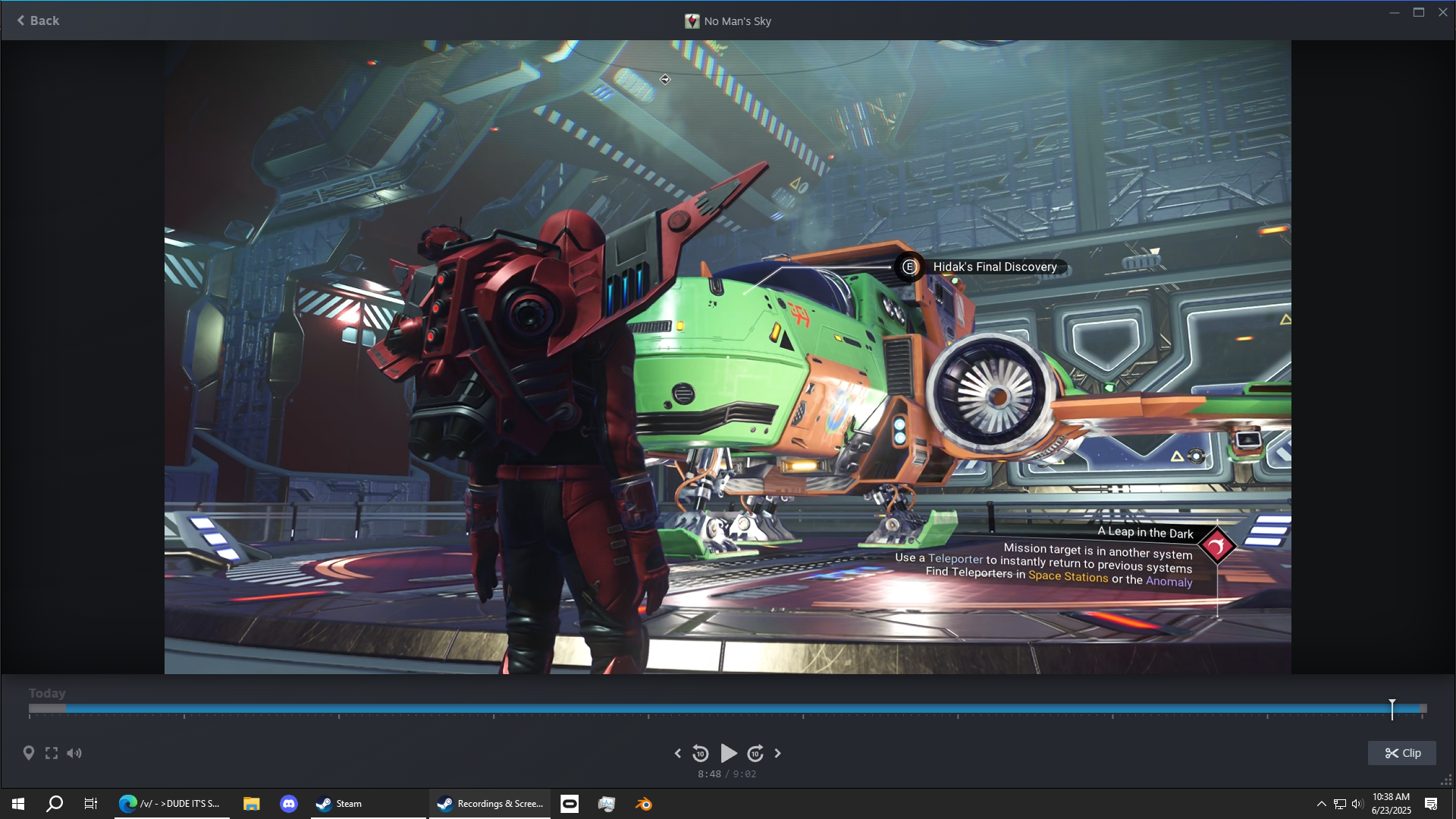Open the image viewer taskbar app

(x=607, y=804)
